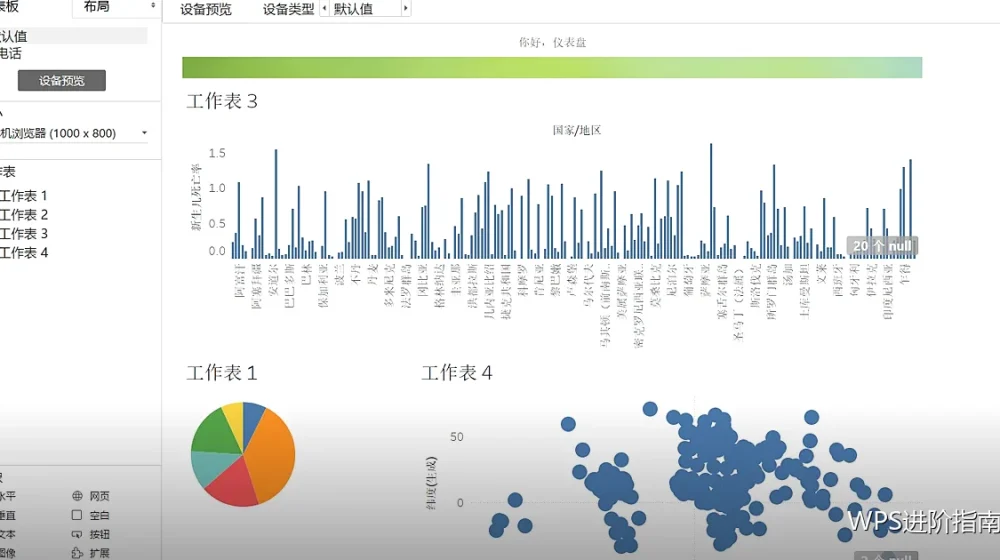
Task: Select the 网页 web page object icon
Action: [77, 496]
